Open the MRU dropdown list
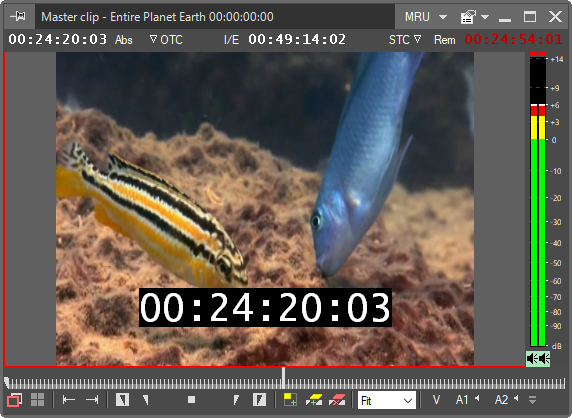The width and height of the screenshot is (572, 418). pos(426,17)
